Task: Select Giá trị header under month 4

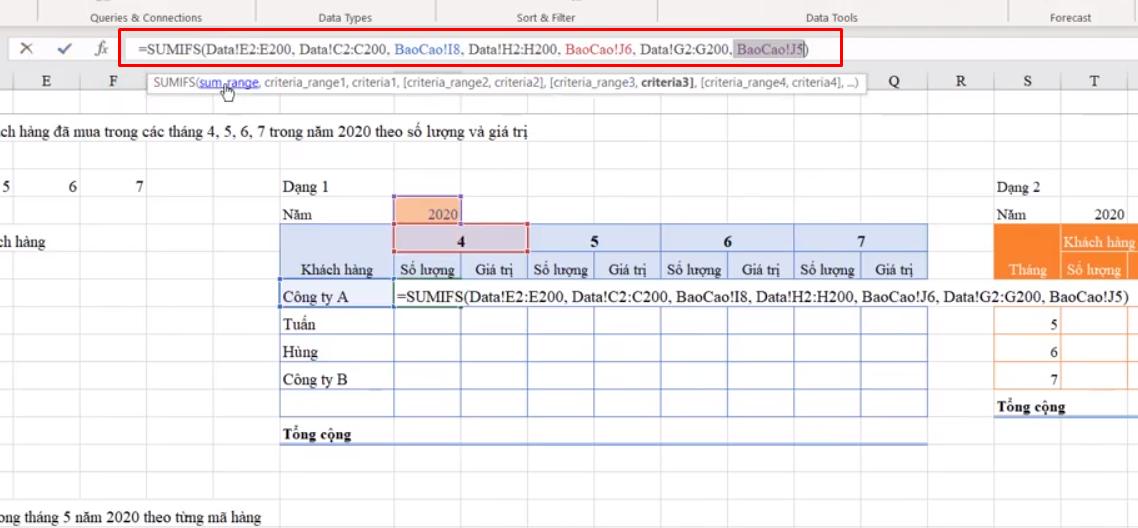Action: (x=494, y=265)
